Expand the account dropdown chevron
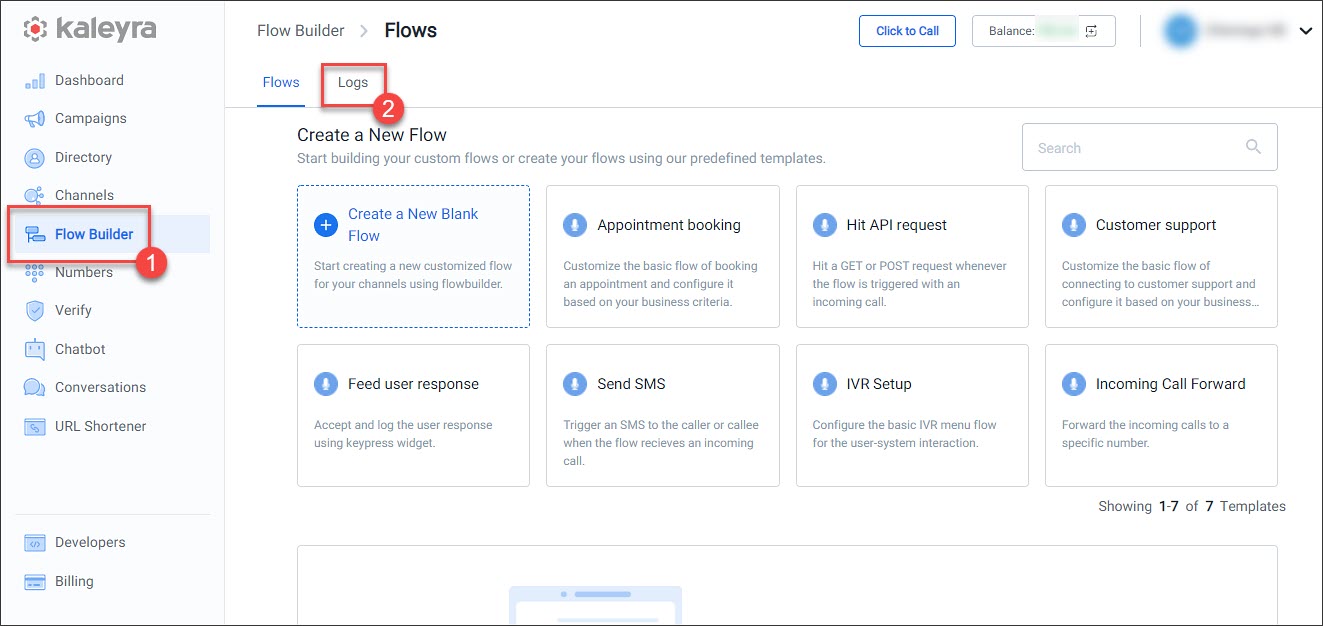This screenshot has height=626, width=1323. [1305, 32]
